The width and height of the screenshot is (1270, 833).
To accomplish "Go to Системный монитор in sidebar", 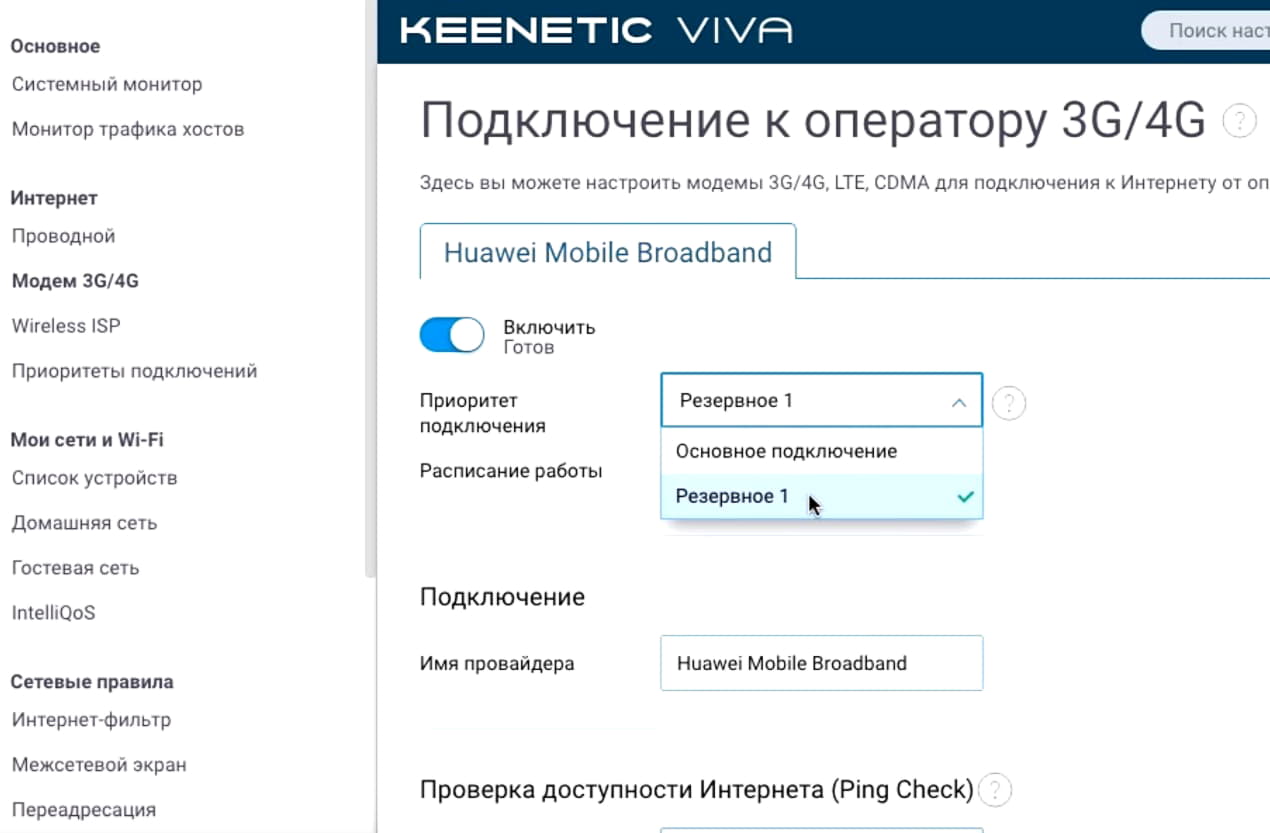I will pos(107,84).
